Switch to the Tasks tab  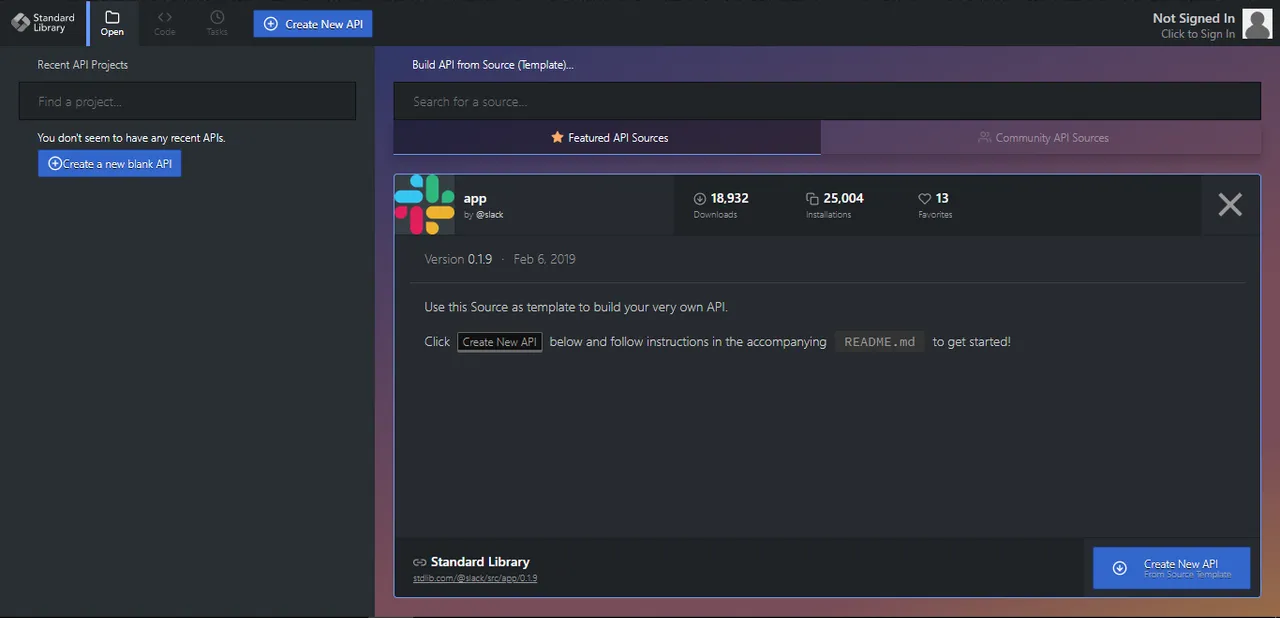click(217, 23)
